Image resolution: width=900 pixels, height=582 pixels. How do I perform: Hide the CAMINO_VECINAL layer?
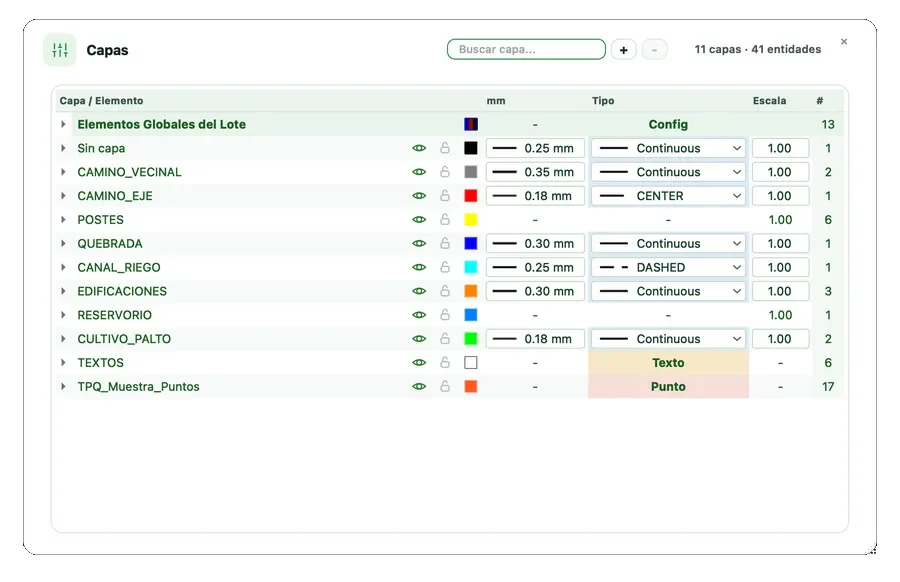point(419,172)
